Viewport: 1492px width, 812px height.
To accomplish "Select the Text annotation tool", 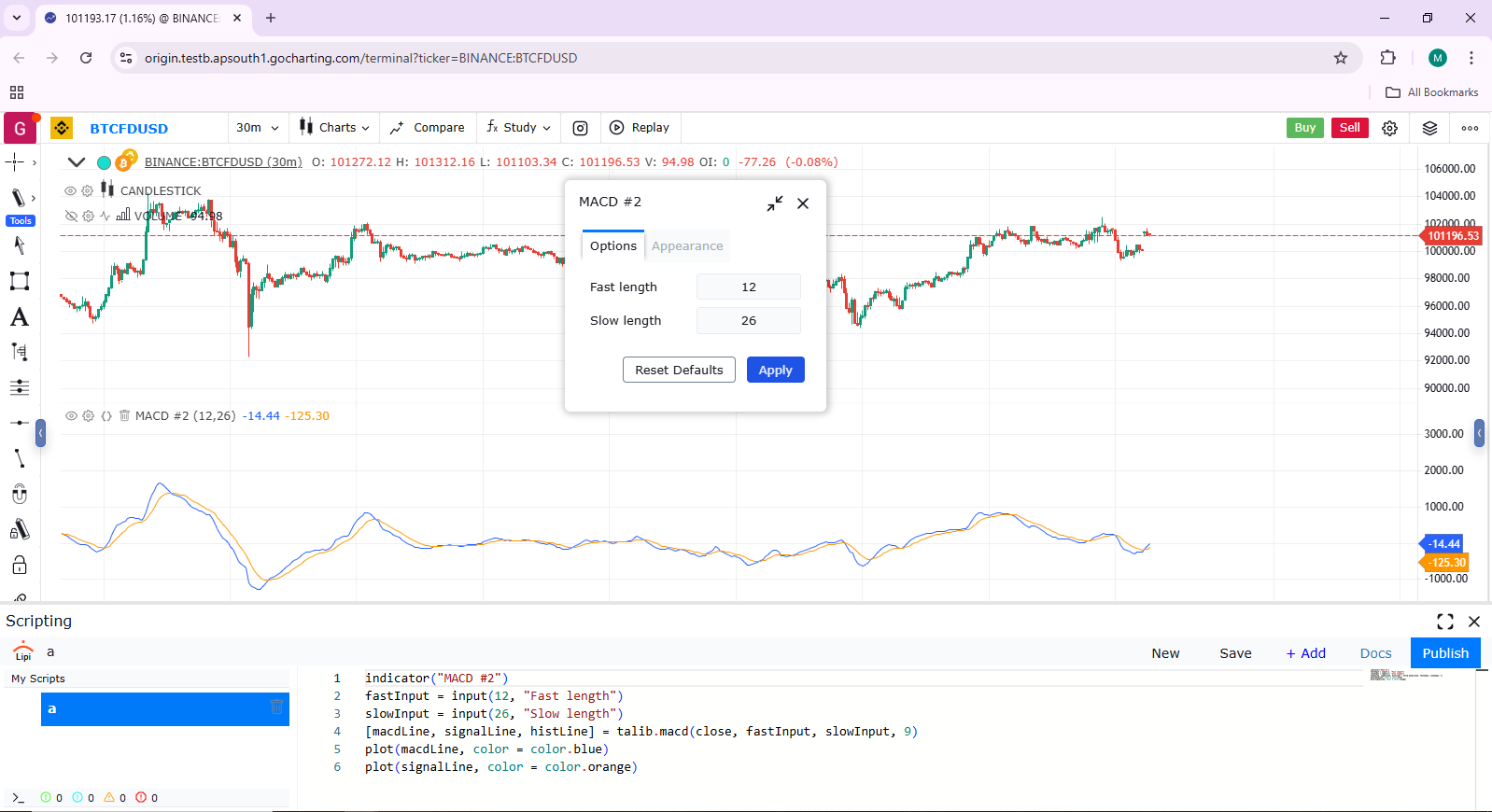I will 20,317.
